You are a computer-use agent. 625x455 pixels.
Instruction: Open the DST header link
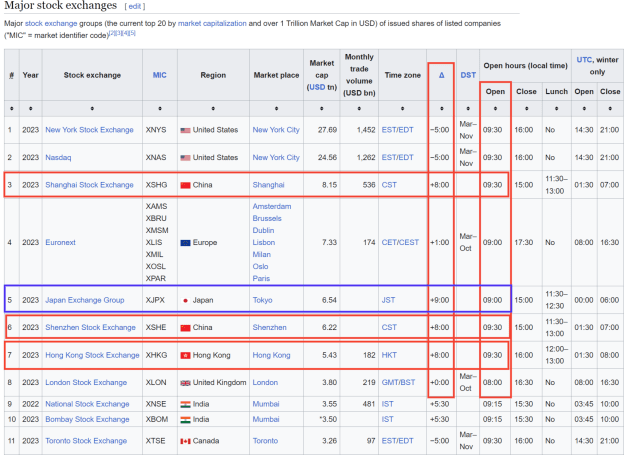pos(468,75)
